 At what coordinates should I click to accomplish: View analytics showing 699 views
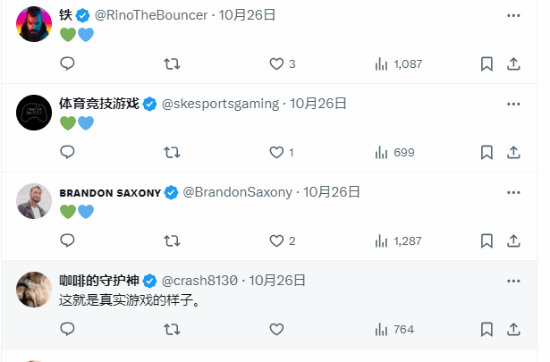395,152
